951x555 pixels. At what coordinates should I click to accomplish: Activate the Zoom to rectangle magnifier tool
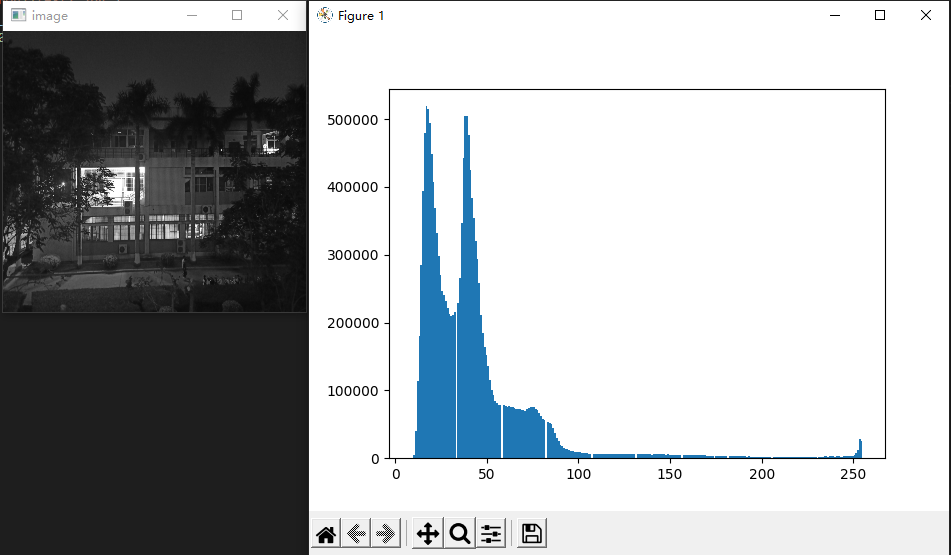tap(460, 534)
